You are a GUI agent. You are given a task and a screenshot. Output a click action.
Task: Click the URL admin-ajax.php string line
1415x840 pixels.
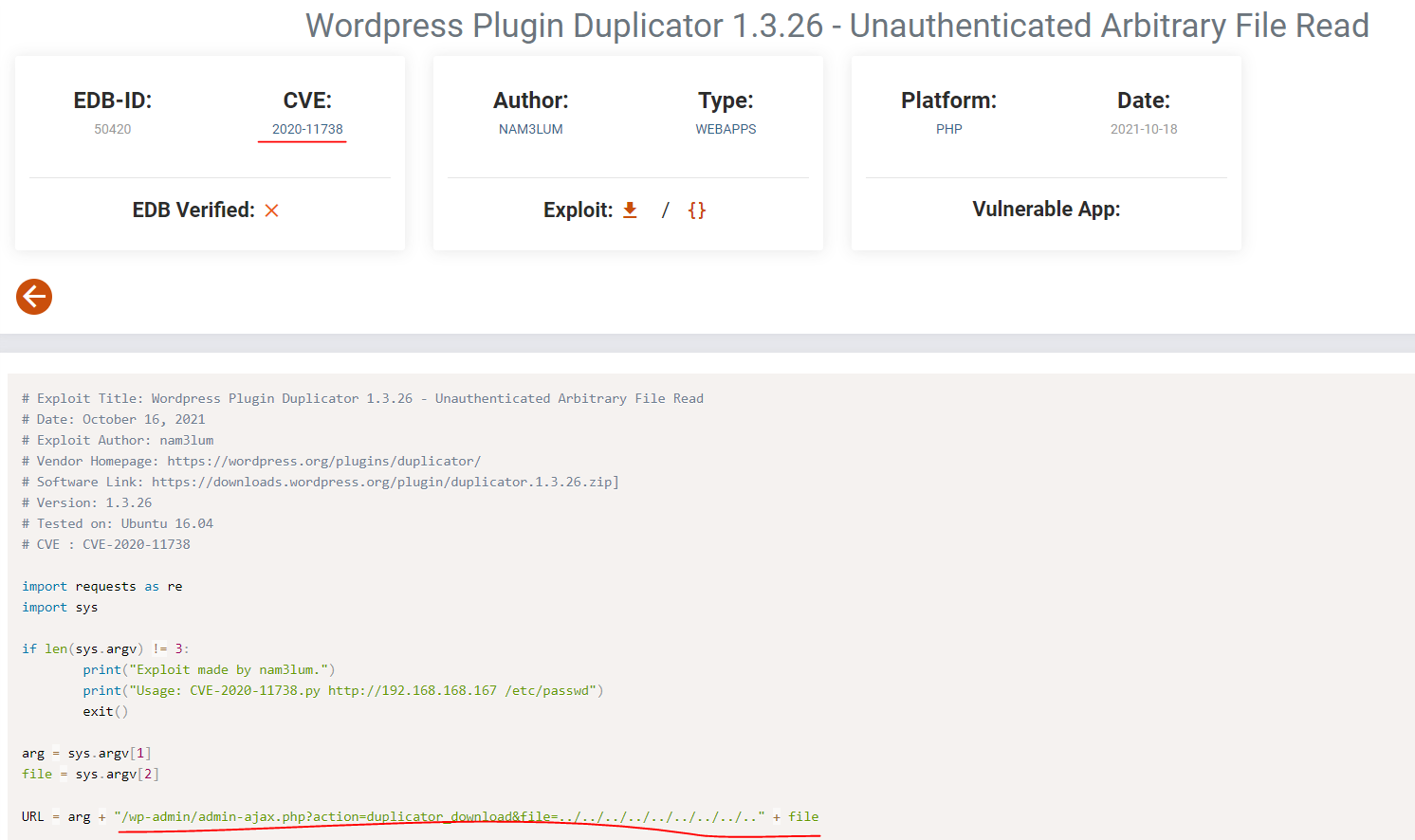[x=420, y=816]
